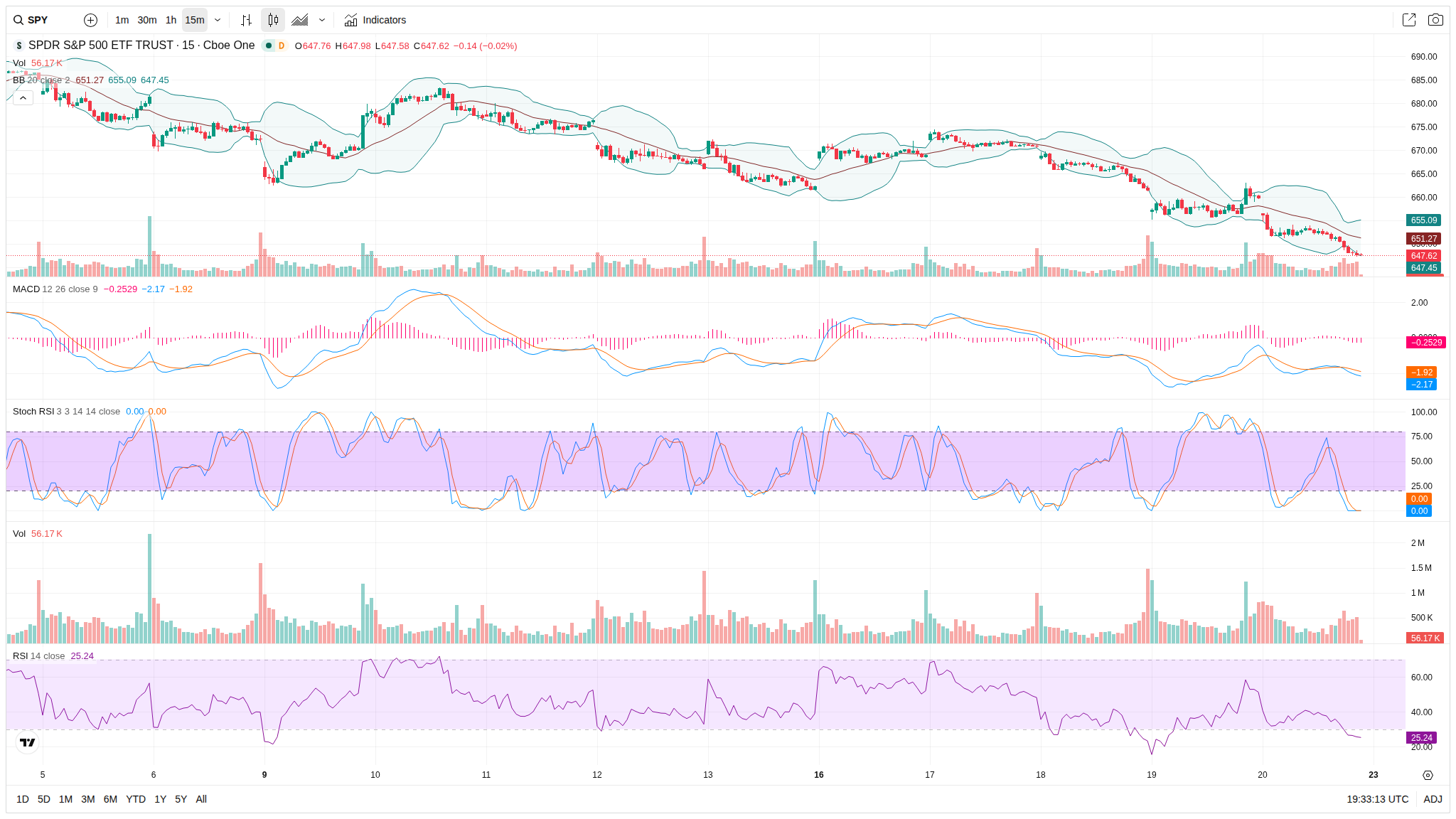
Task: Expand the timeframe interval dropdown
Action: tap(218, 20)
